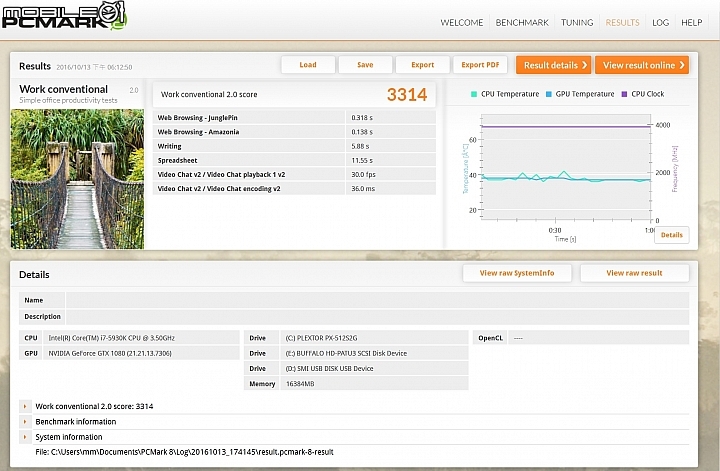This screenshot has height=471, width=720.
Task: Click the GPU Temperature legend swatch
Action: coord(549,94)
